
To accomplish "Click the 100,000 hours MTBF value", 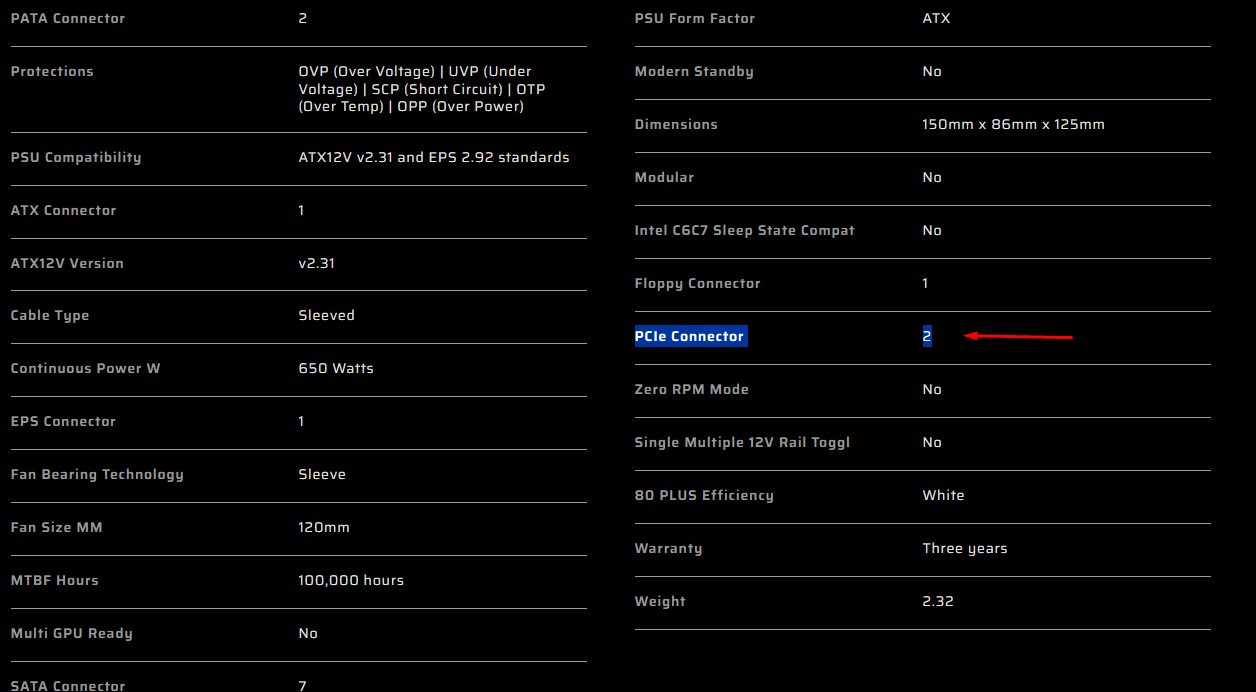I will click(351, 581).
